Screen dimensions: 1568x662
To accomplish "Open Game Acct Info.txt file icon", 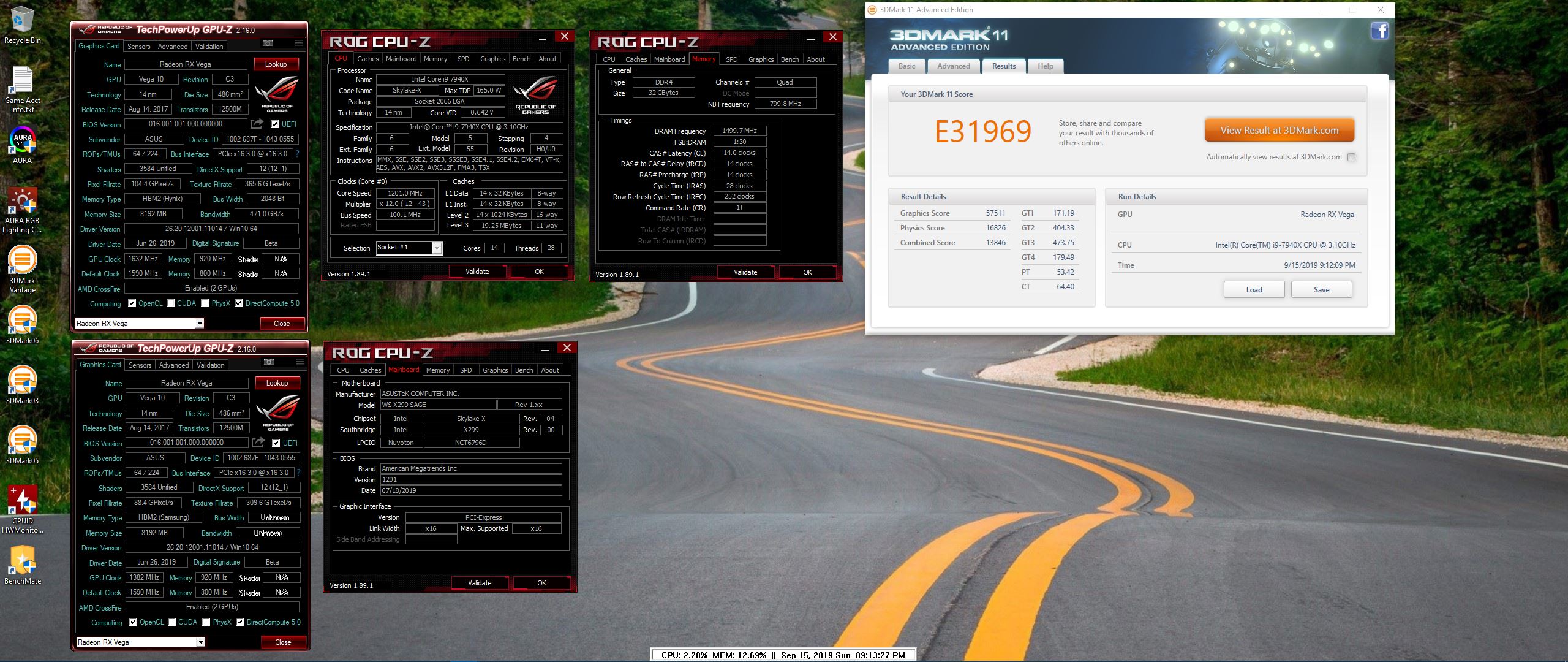I will [x=22, y=89].
